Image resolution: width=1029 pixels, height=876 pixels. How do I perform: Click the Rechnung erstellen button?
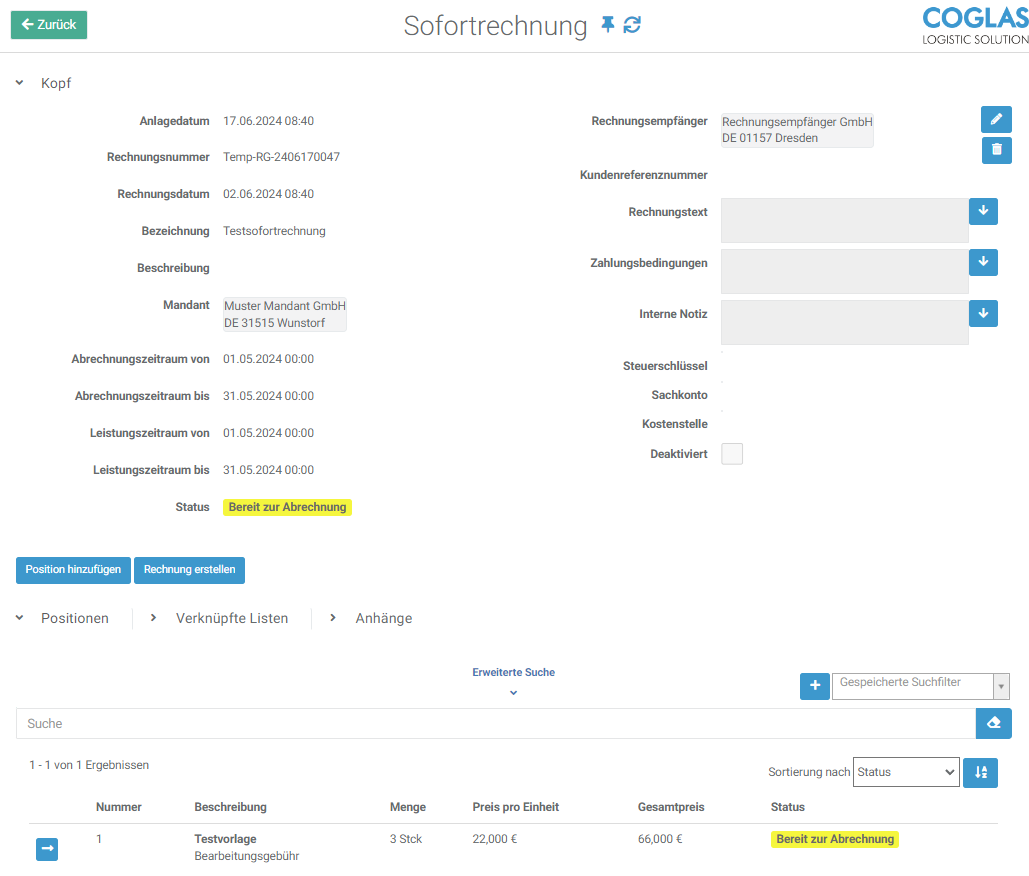coord(189,570)
